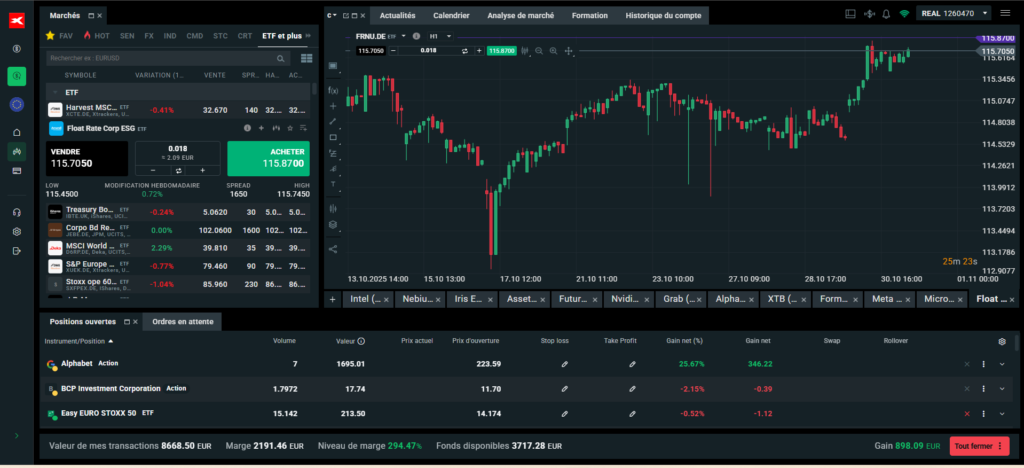
Task: Open the REAL 1260470 account dropdown
Action: pos(954,13)
